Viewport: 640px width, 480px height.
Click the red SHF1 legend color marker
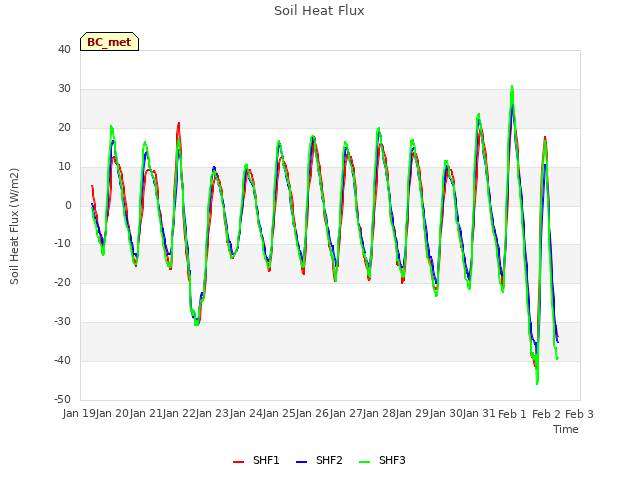(238, 462)
